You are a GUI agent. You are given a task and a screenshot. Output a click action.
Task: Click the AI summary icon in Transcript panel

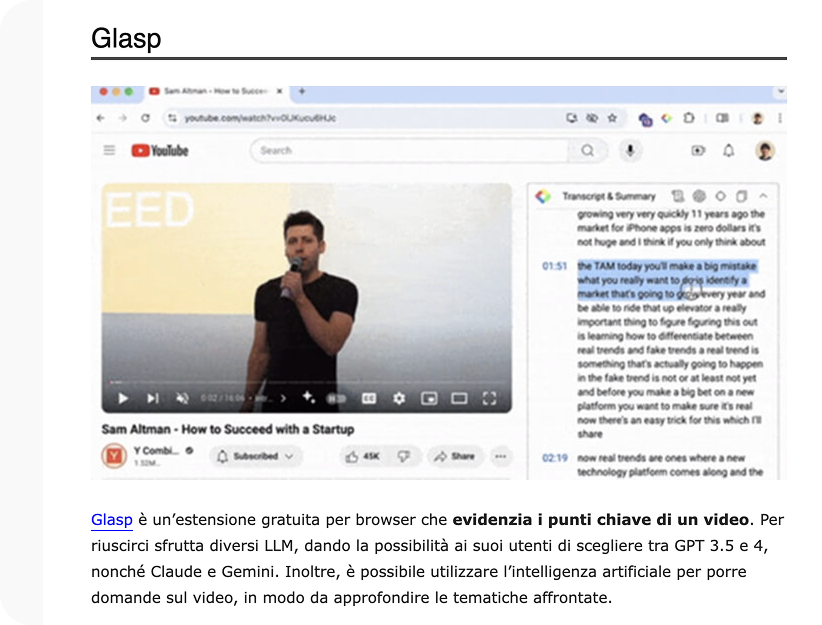tap(699, 196)
